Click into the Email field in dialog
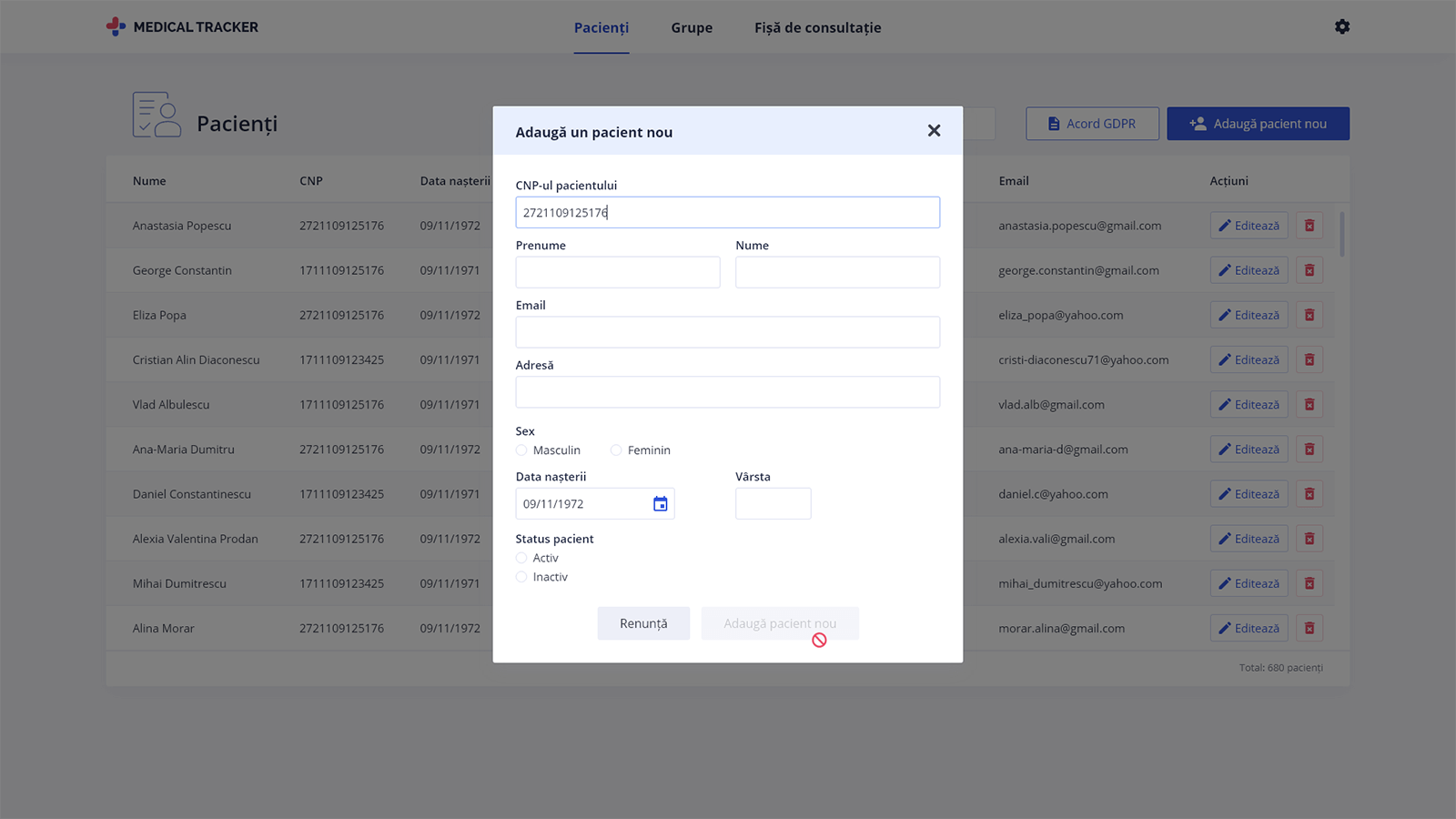This screenshot has height=819, width=1456. click(x=728, y=332)
